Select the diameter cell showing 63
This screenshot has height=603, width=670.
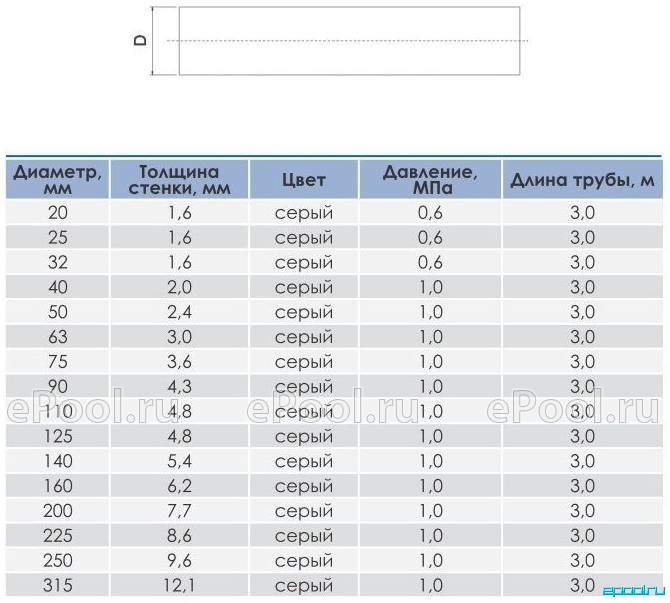[57, 337]
